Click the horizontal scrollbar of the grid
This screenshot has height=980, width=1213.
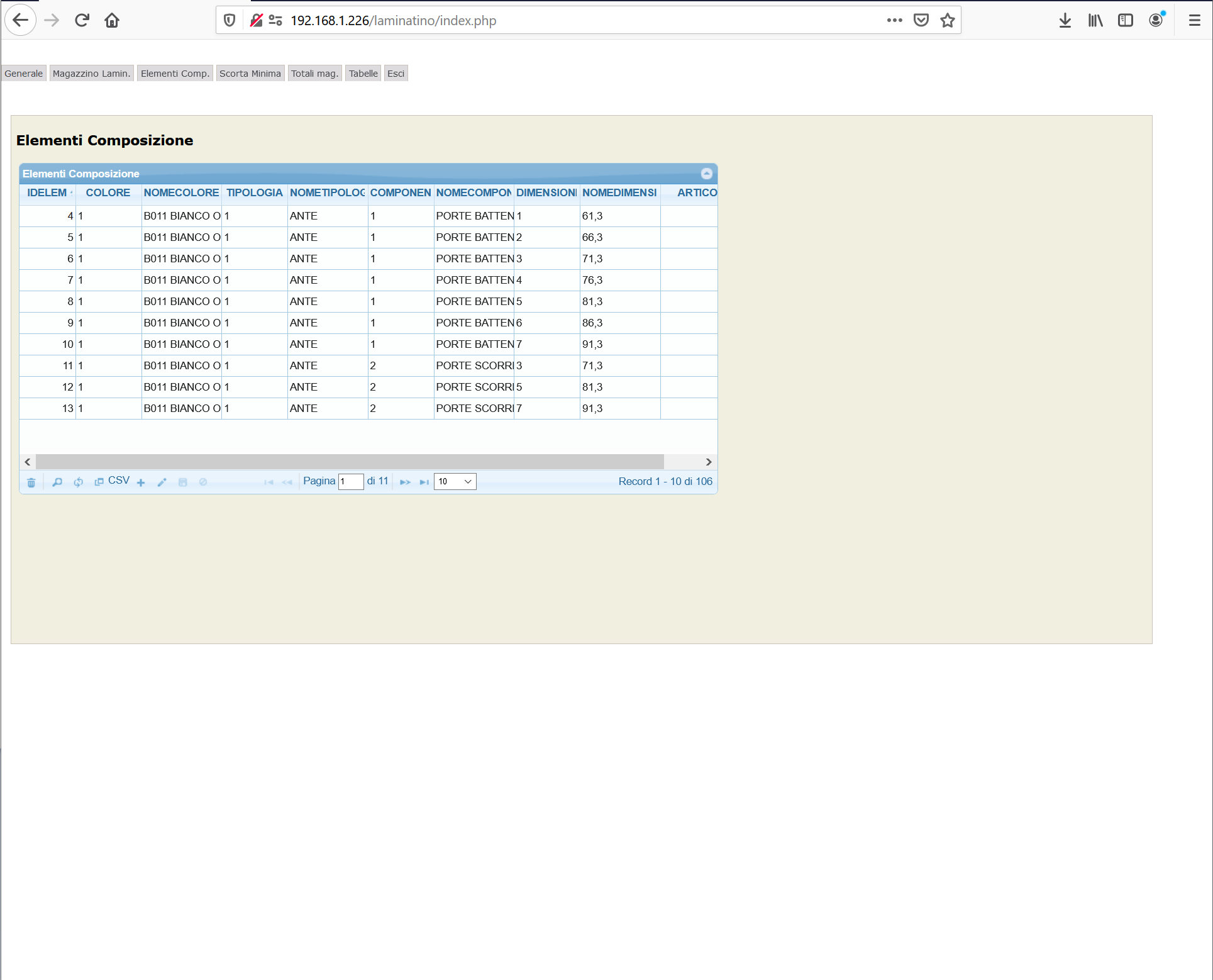coord(349,462)
